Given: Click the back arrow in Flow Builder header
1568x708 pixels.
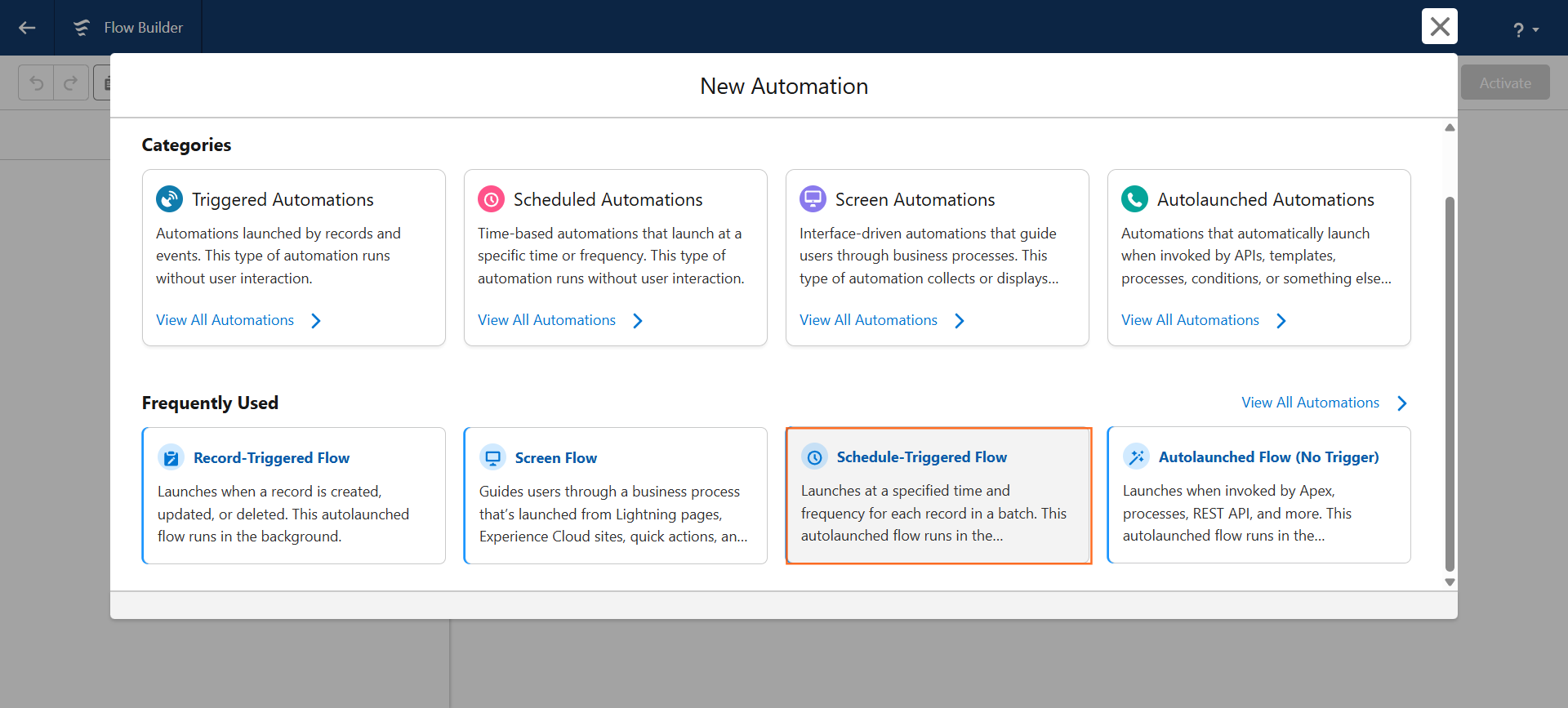Looking at the screenshot, I should coord(27,28).
